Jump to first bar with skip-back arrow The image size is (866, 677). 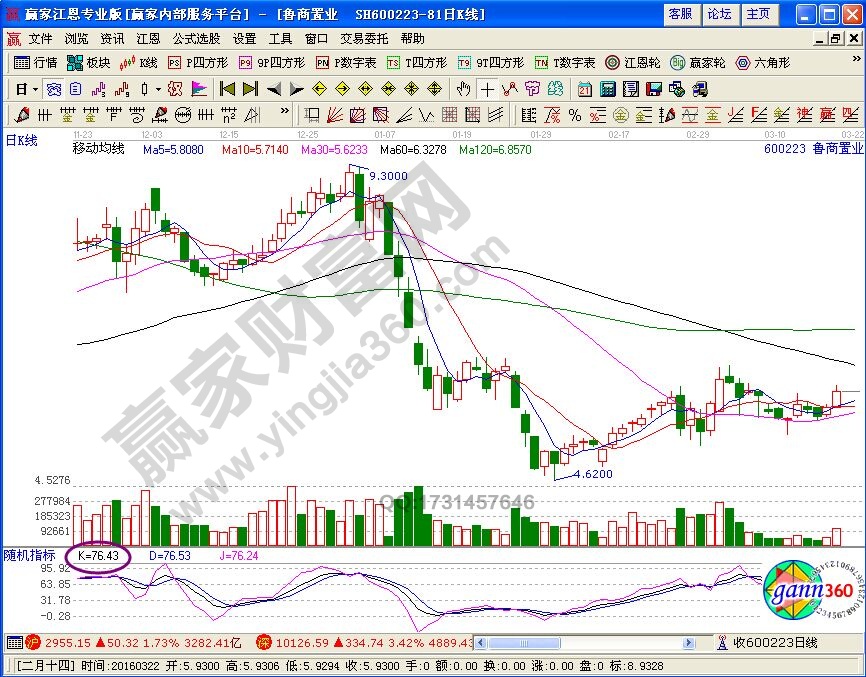point(228,89)
